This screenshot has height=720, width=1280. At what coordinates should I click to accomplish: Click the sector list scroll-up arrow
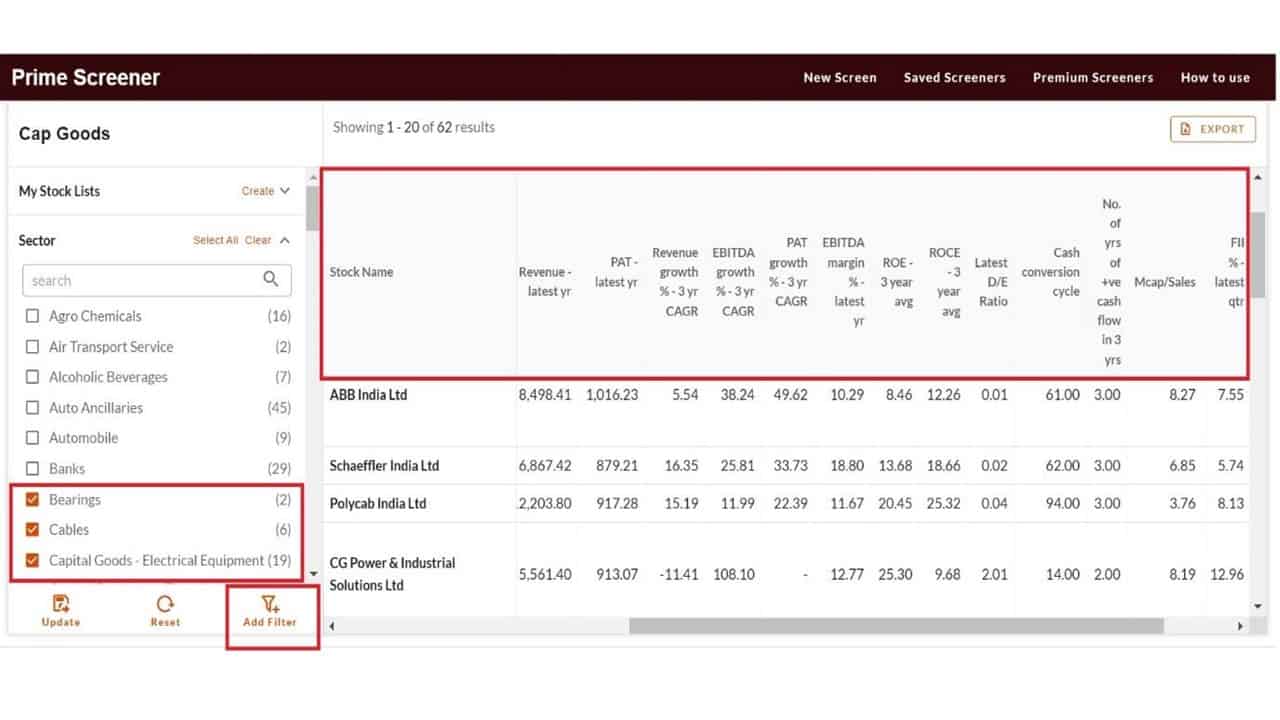314,179
